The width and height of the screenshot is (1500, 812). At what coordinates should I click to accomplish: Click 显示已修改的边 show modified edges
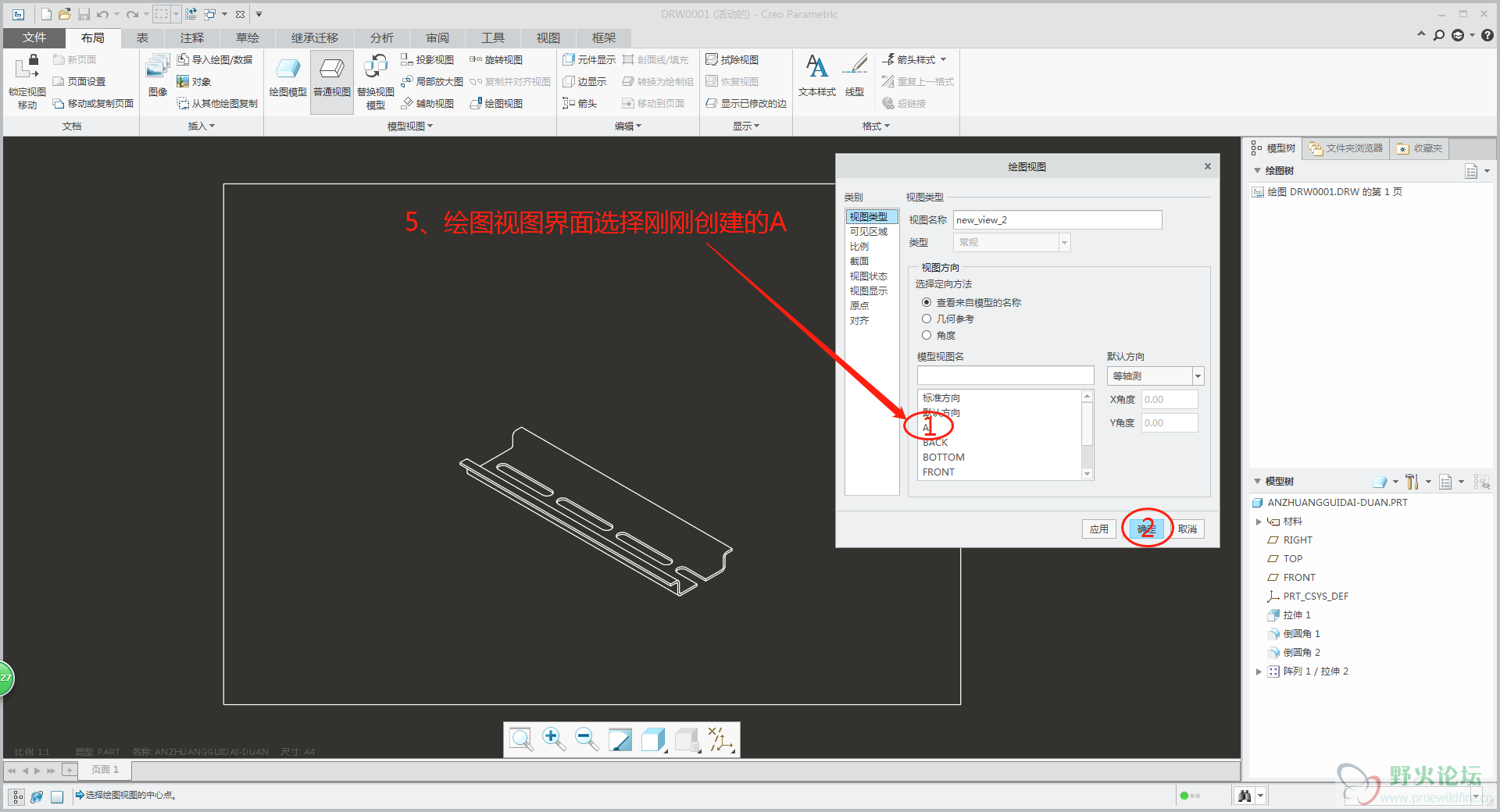[746, 103]
